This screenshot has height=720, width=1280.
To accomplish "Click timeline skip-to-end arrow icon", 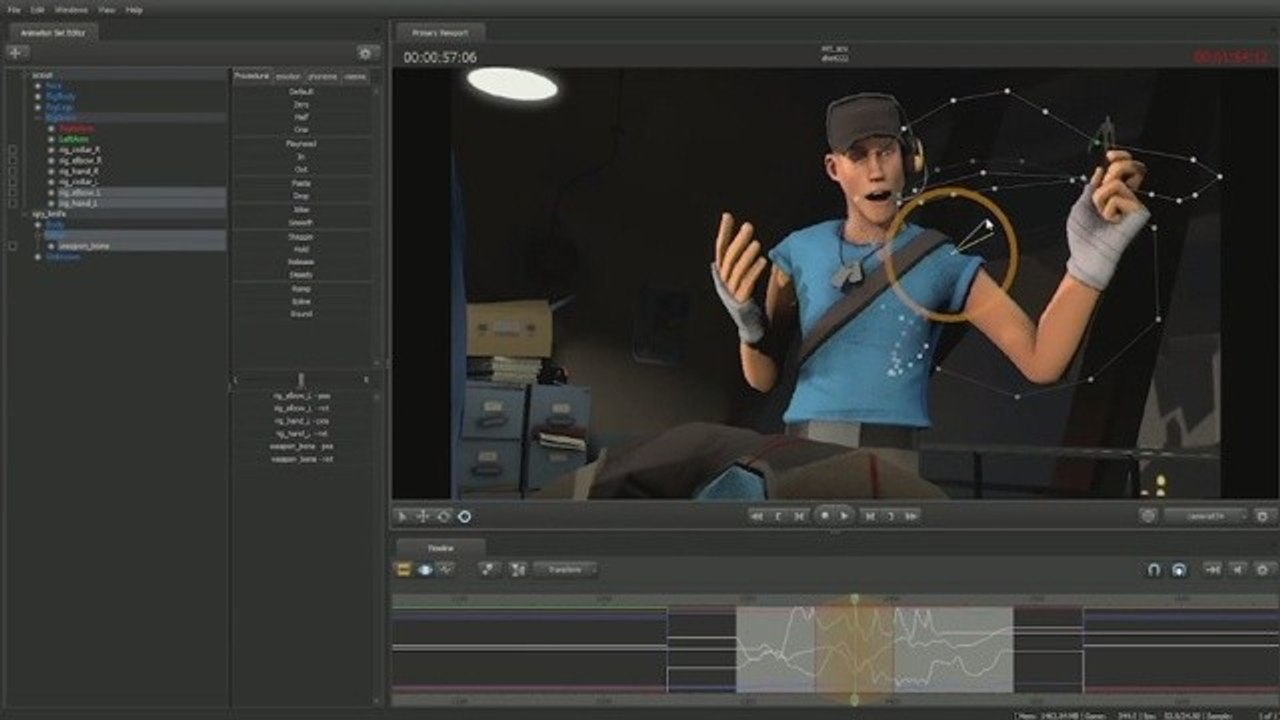I will click(x=1213, y=569).
